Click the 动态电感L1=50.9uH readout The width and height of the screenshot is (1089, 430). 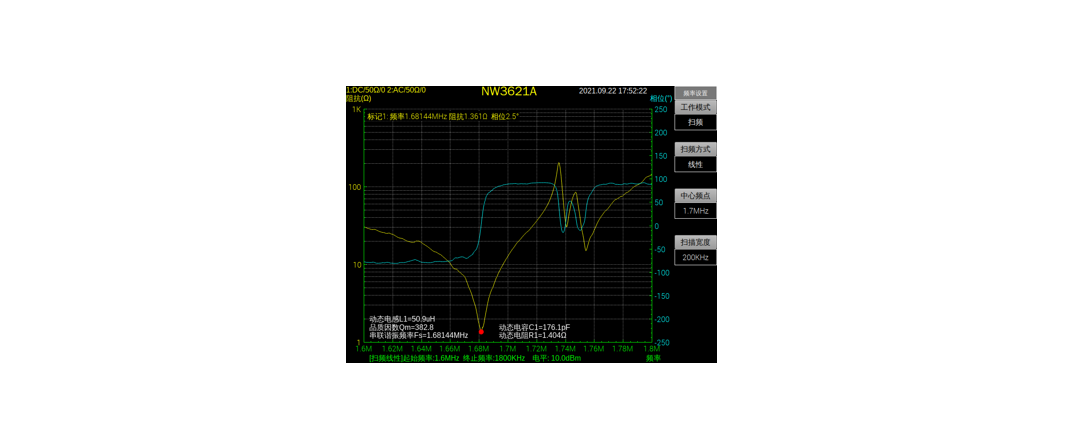pyautogui.click(x=402, y=319)
